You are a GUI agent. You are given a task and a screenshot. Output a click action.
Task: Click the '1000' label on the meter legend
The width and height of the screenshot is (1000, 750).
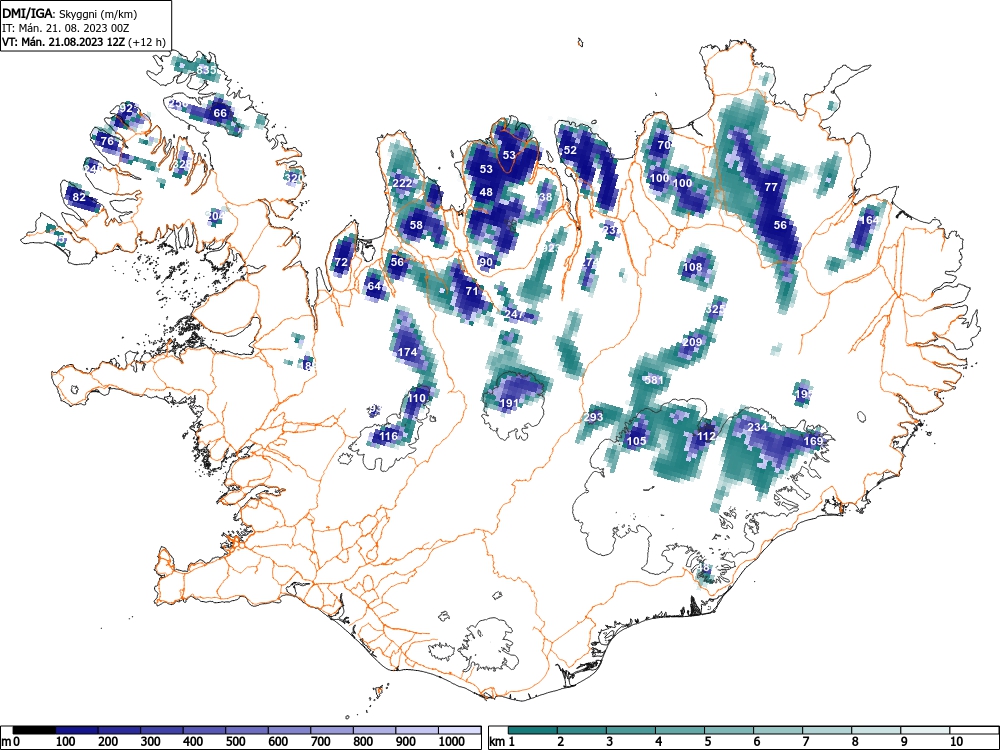click(x=452, y=741)
